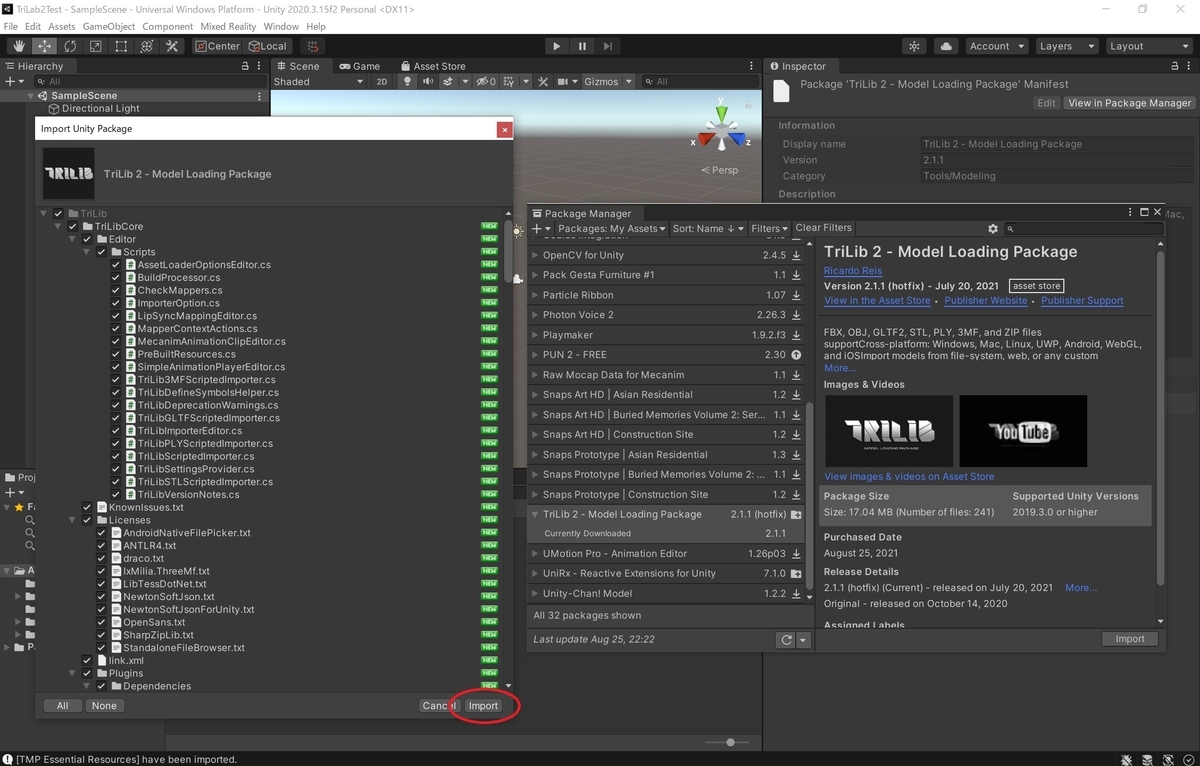Expand Photon Voice 2 package entry
Screen dimensions: 1200x766
(x=535, y=315)
